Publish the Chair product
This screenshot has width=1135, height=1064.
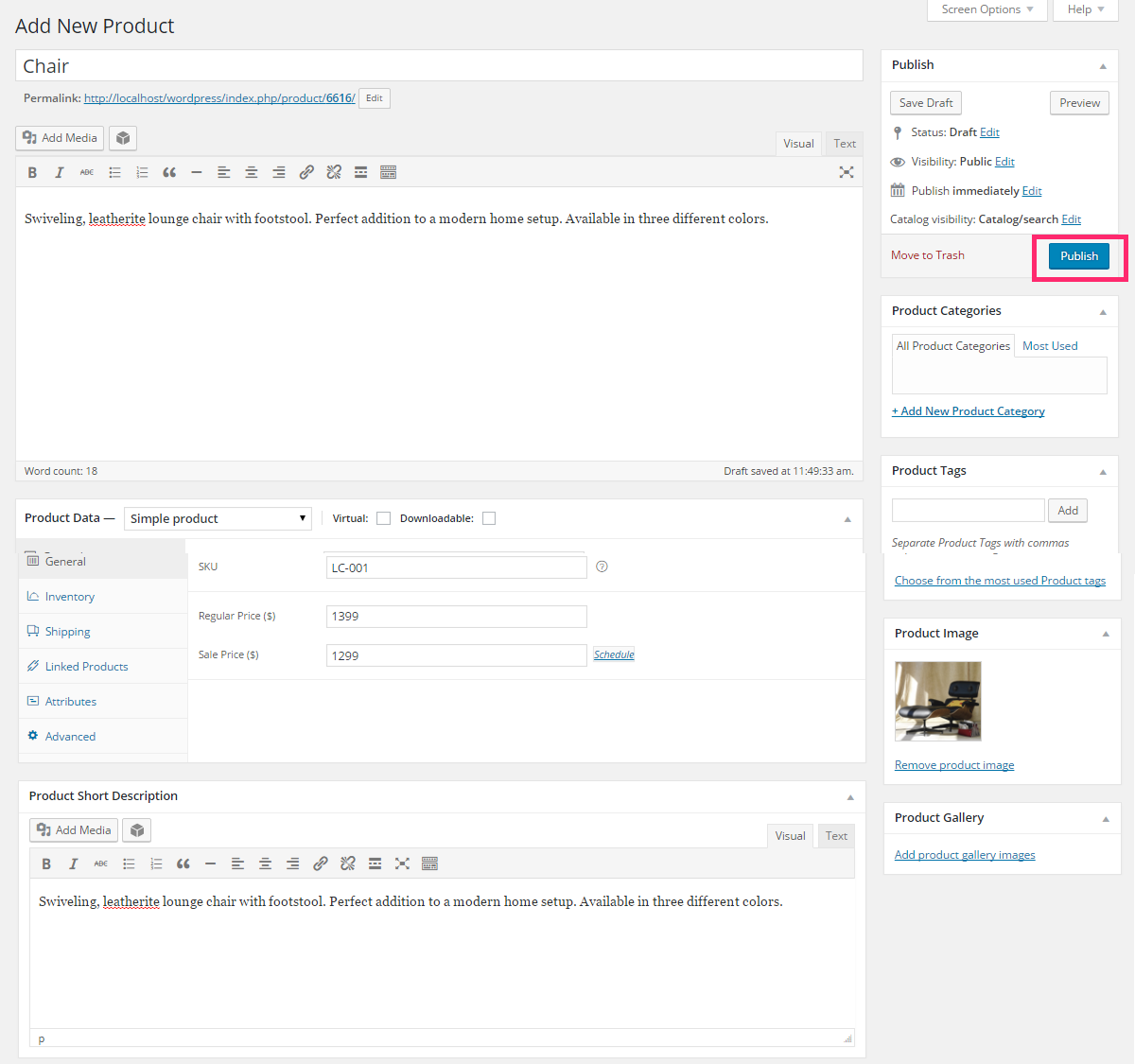pyautogui.click(x=1078, y=255)
